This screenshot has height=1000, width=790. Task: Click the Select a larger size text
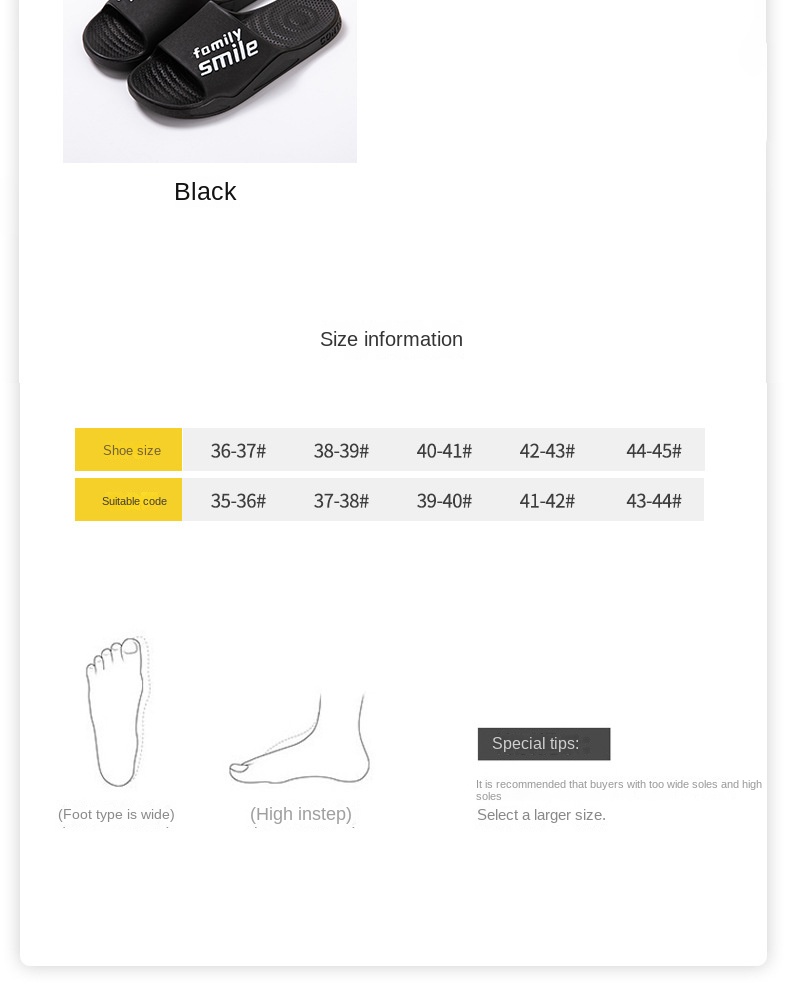coord(541,815)
